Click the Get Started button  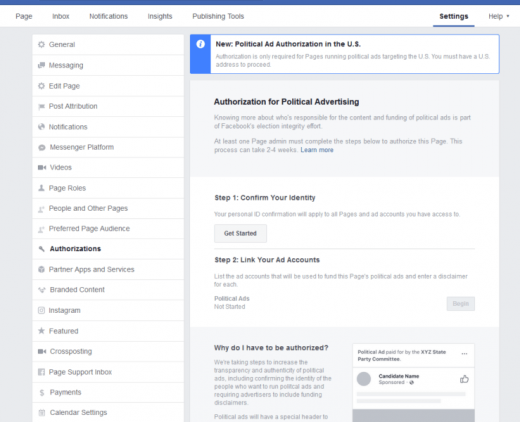[x=240, y=233]
